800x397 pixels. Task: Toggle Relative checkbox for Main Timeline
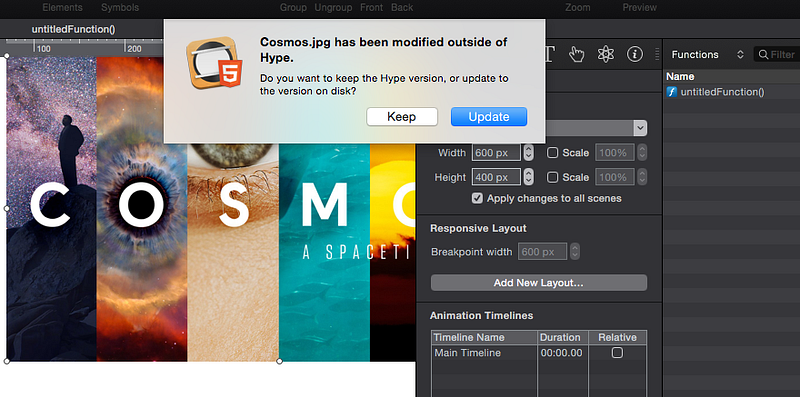pos(617,353)
